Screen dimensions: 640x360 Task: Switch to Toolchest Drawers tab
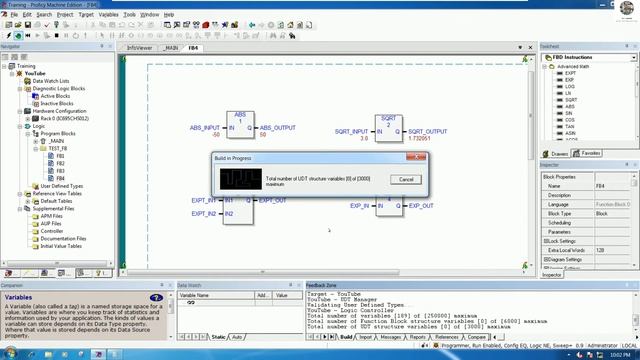pos(556,153)
